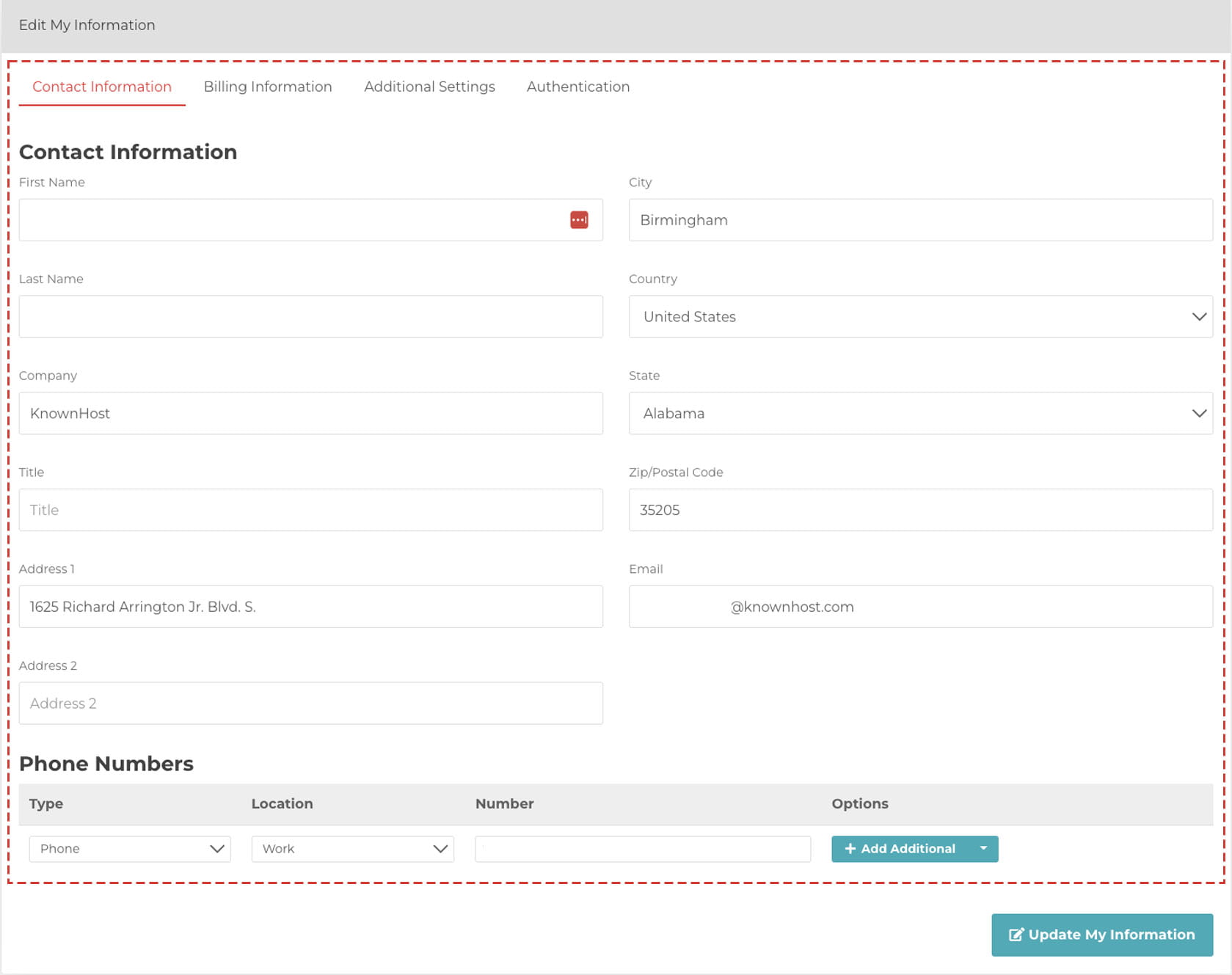This screenshot has width=1232, height=975.
Task: Click the Zip/Postal Code field showing 35205
Action: pyautogui.click(x=921, y=510)
